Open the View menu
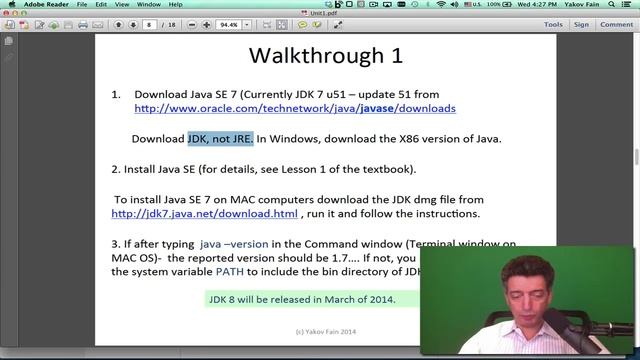The width and height of the screenshot is (640, 360). coord(122,4)
